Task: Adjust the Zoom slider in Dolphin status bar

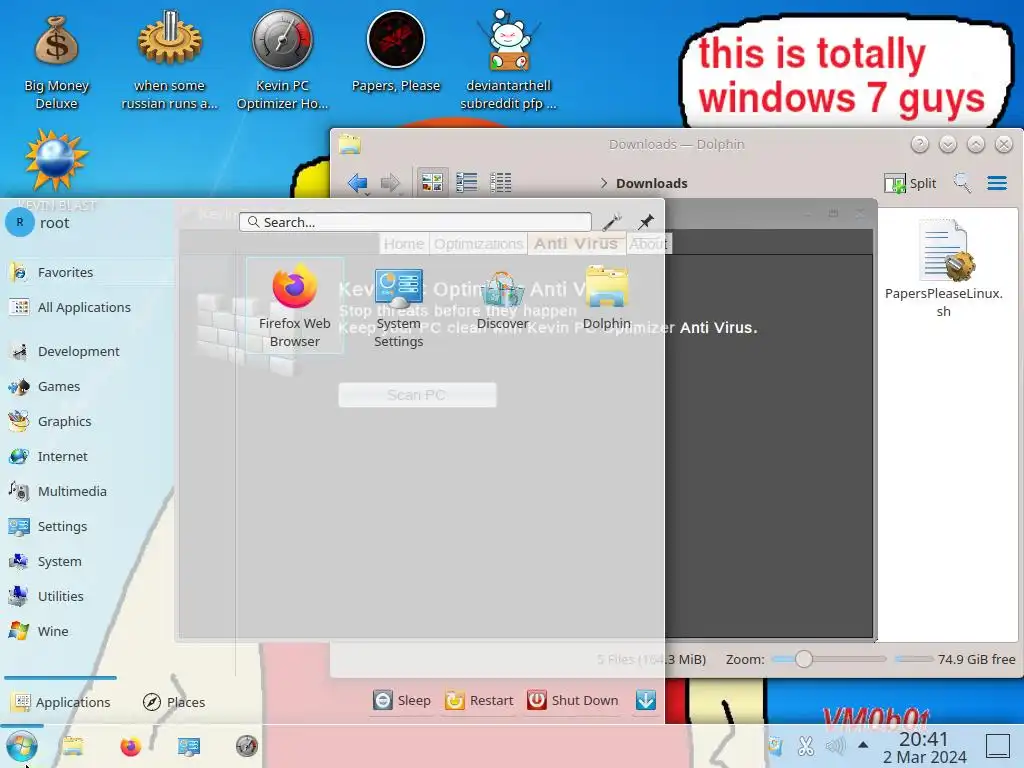Action: (828, 659)
